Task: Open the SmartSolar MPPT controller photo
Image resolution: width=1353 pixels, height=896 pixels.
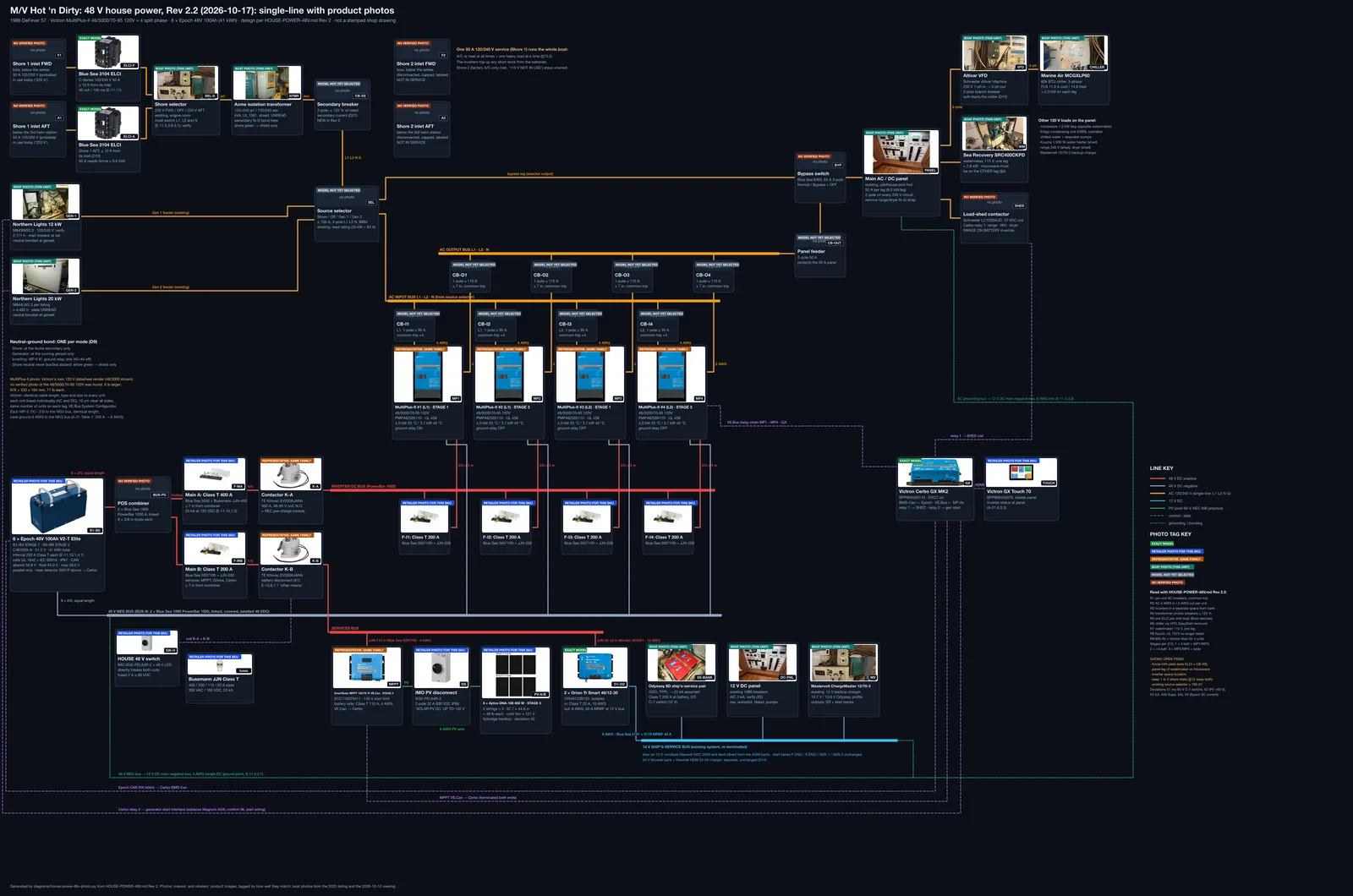Action: click(x=367, y=669)
